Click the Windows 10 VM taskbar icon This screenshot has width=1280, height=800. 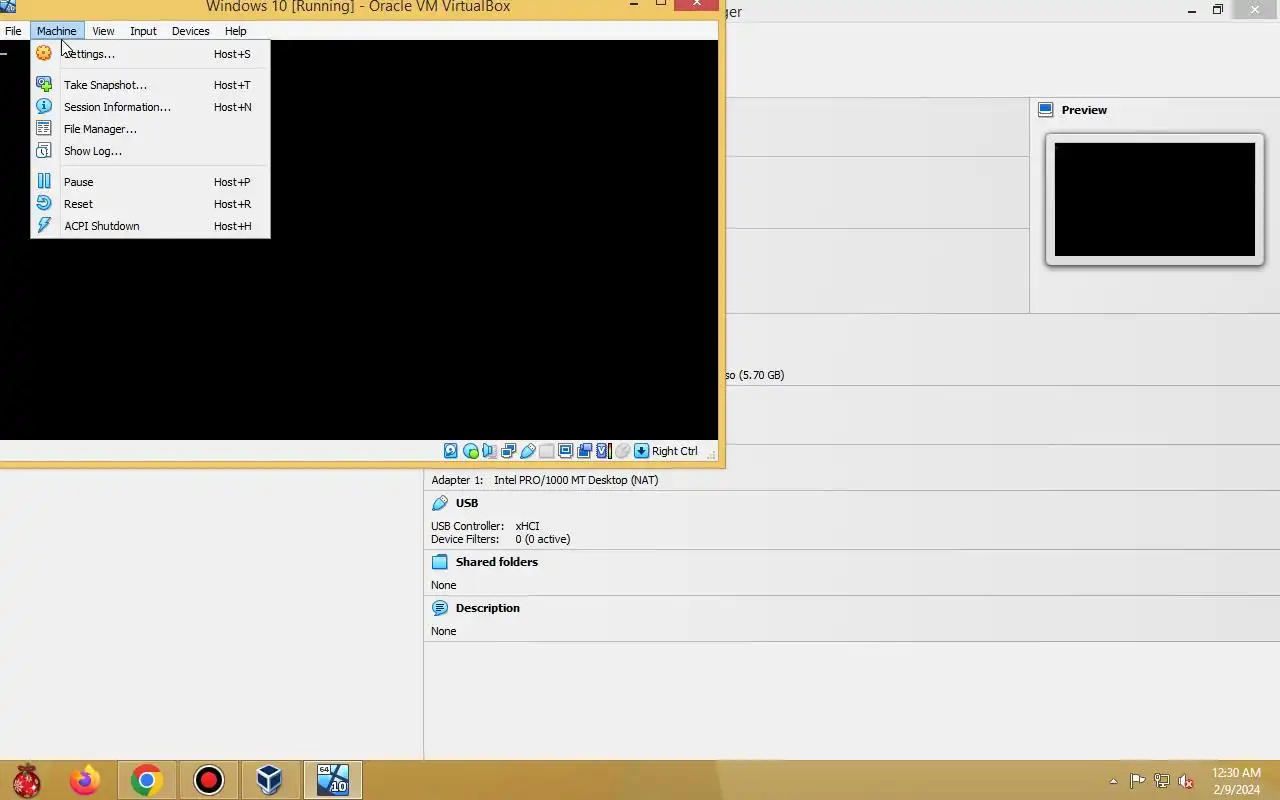tap(332, 780)
